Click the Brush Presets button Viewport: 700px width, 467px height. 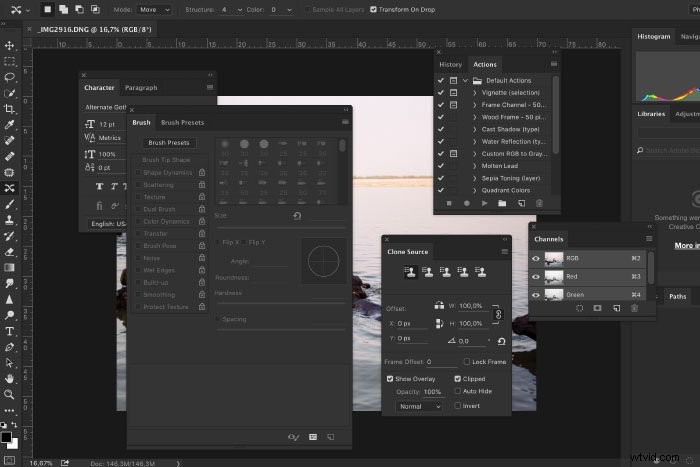click(x=169, y=143)
